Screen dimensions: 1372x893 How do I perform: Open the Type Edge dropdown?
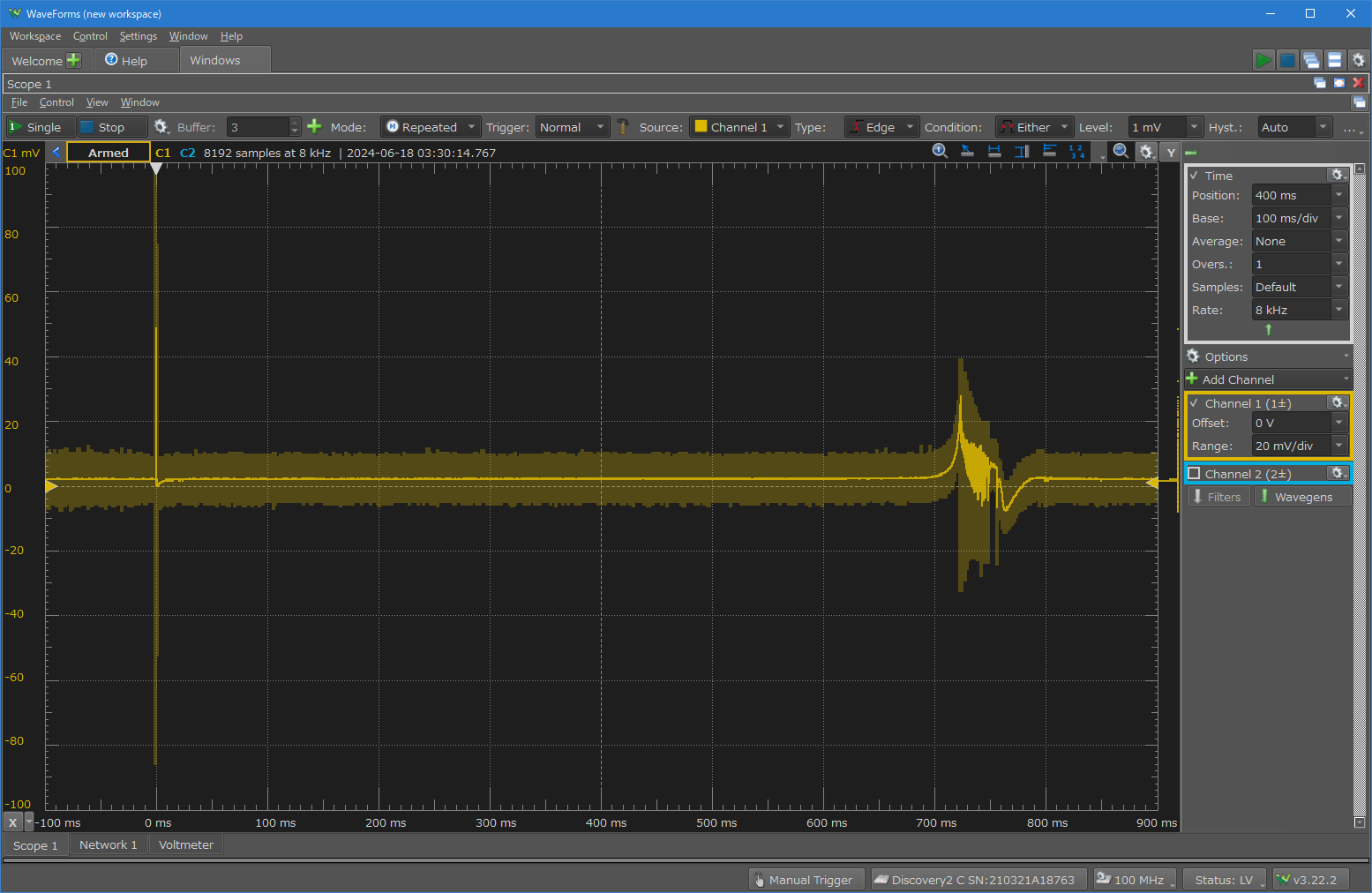(x=881, y=127)
